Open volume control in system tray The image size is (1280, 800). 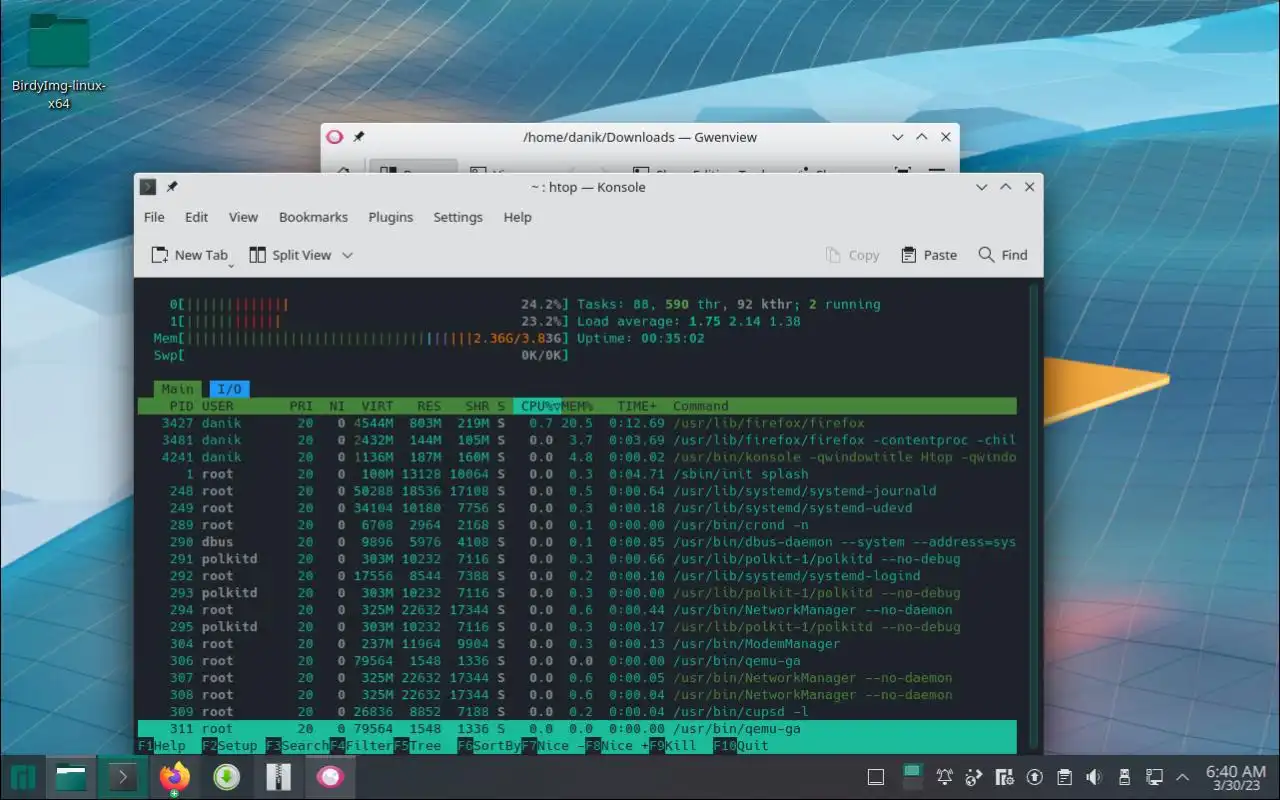coord(1094,777)
